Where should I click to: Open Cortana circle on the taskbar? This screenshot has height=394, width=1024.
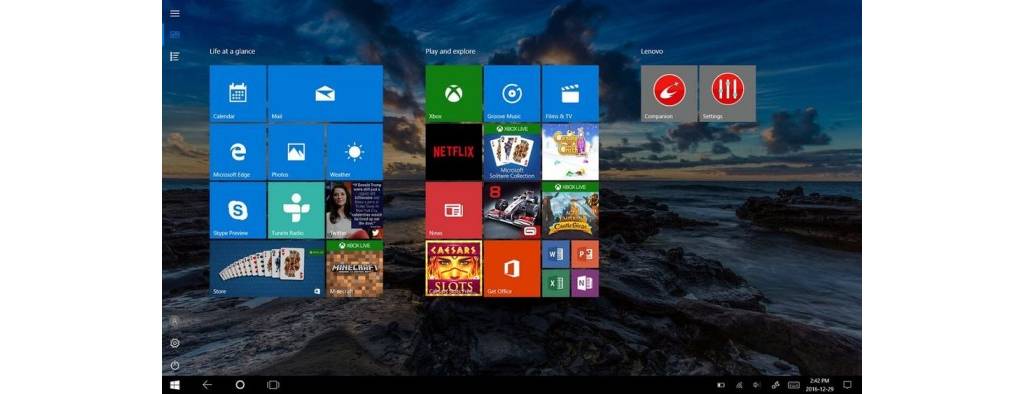point(240,385)
